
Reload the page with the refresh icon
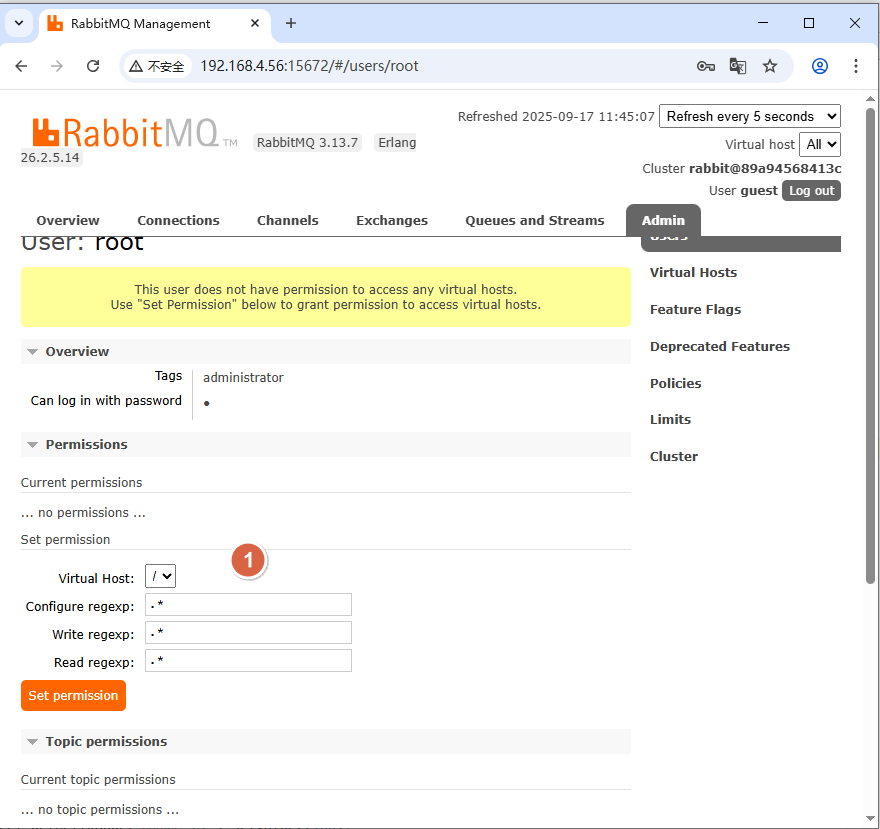93,66
